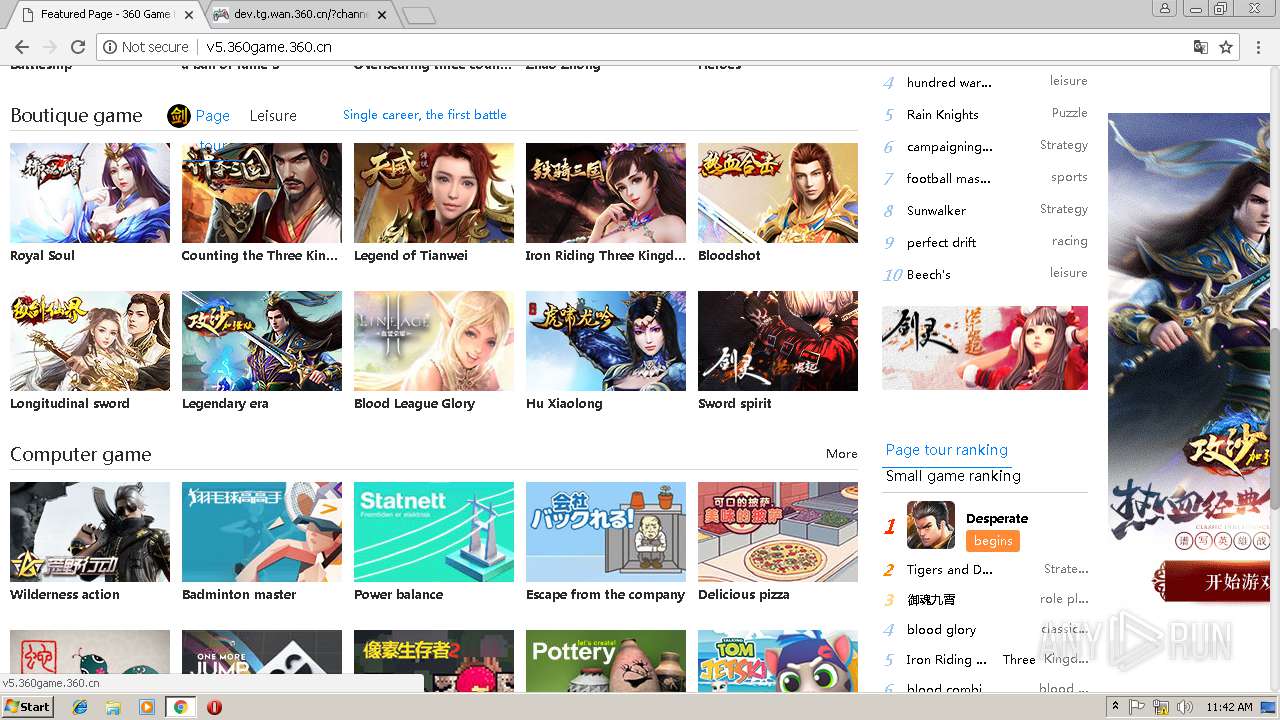The width and height of the screenshot is (1280, 720).
Task: Click the browser back arrow
Action: pos(22,47)
